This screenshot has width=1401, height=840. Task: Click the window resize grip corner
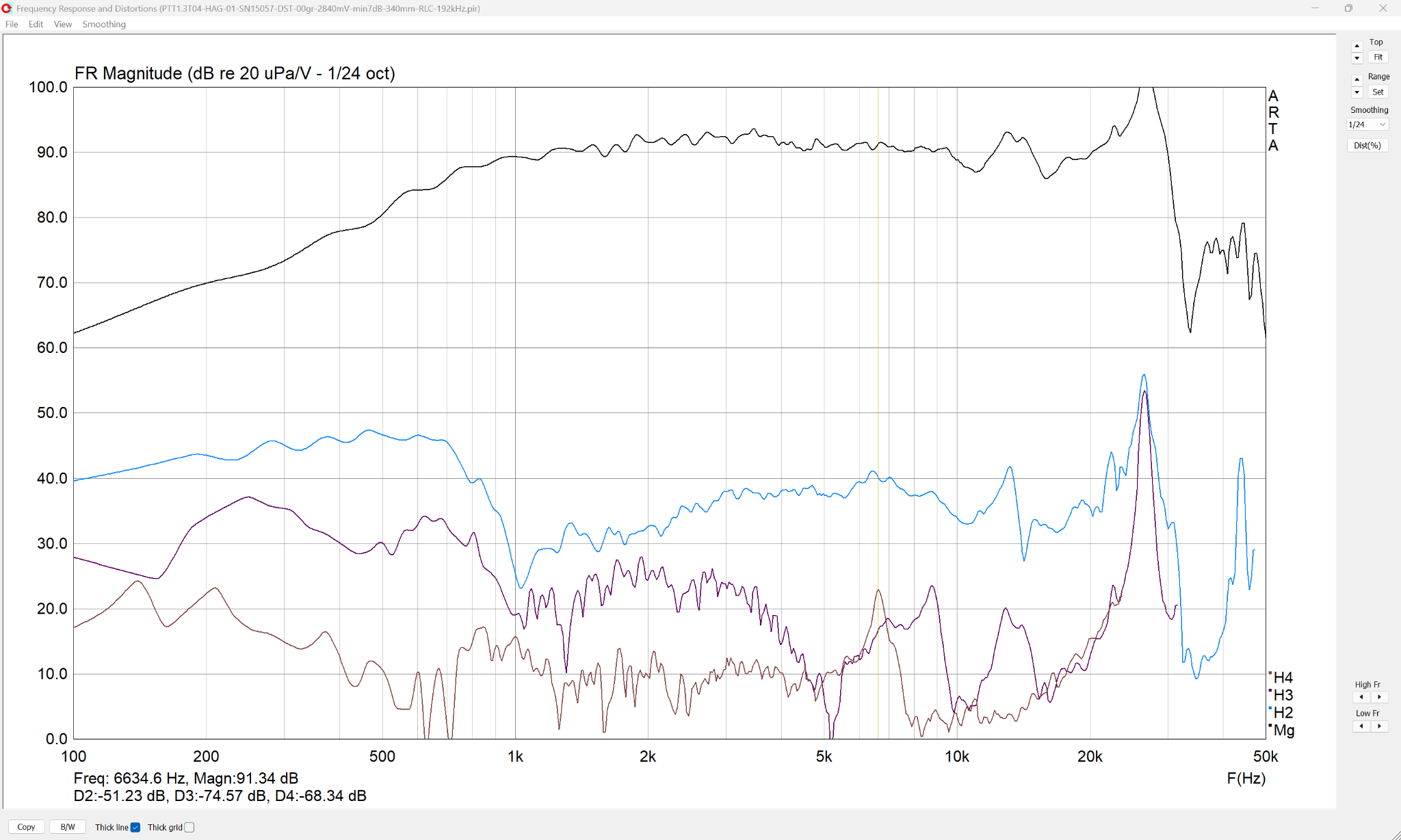pos(1396,835)
